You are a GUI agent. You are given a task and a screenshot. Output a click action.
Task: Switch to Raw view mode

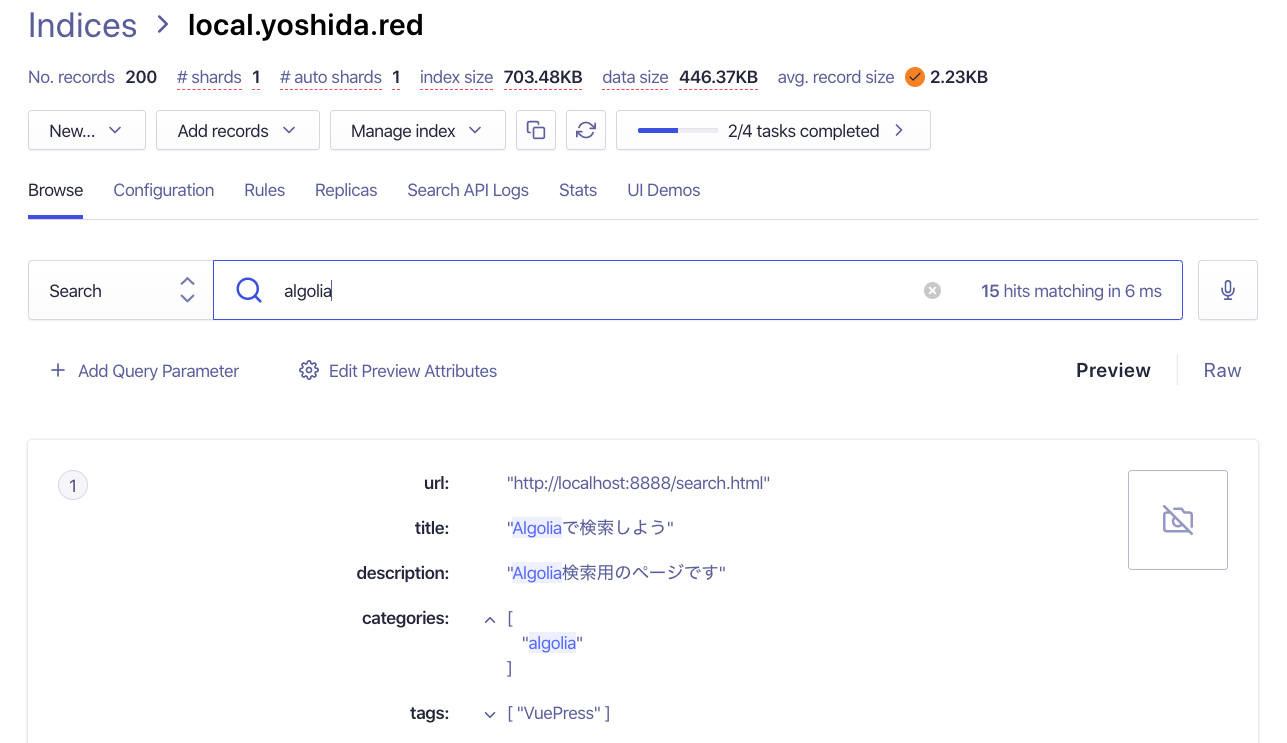[x=1222, y=370]
